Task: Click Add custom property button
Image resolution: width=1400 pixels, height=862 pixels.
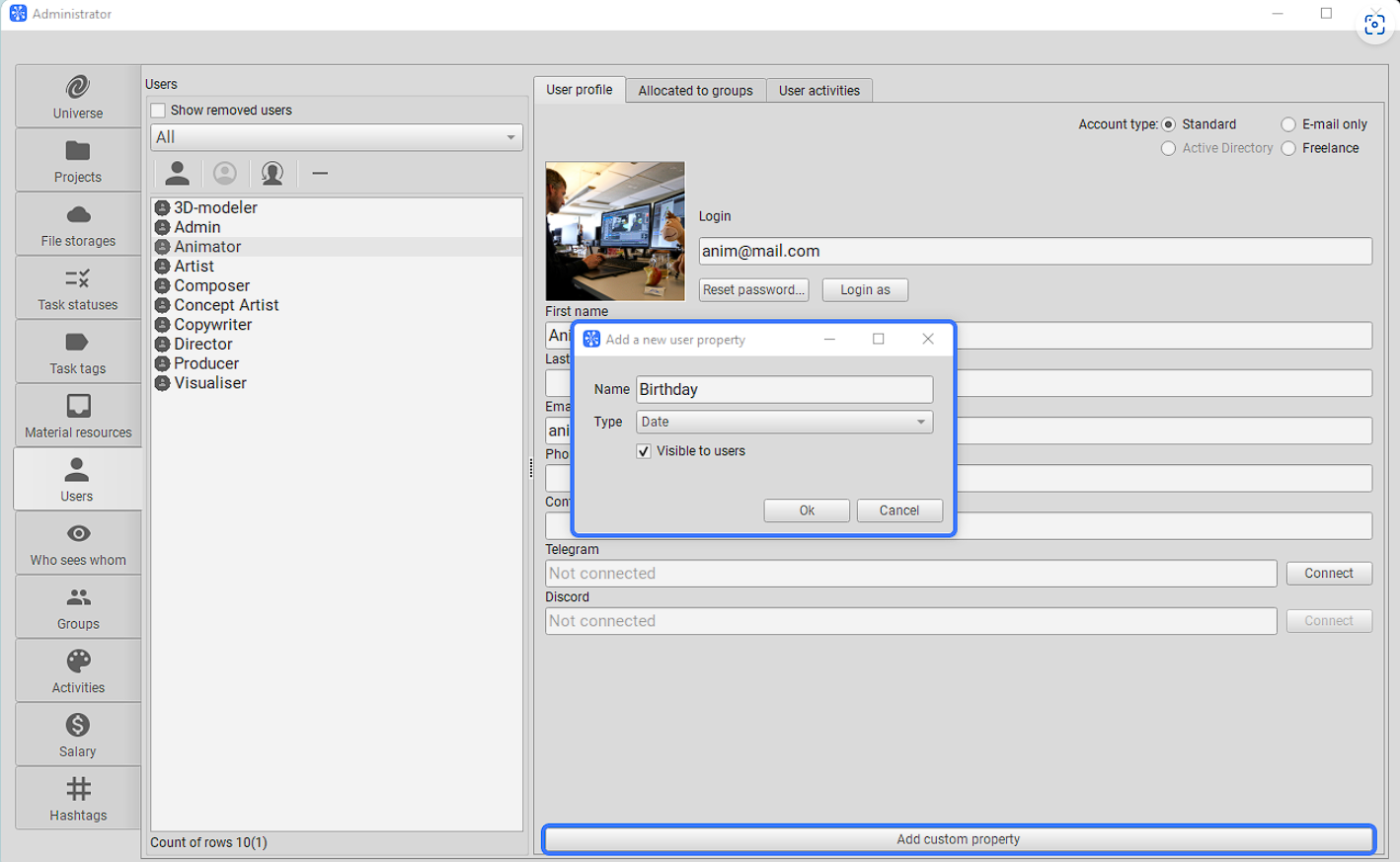Action: (959, 839)
